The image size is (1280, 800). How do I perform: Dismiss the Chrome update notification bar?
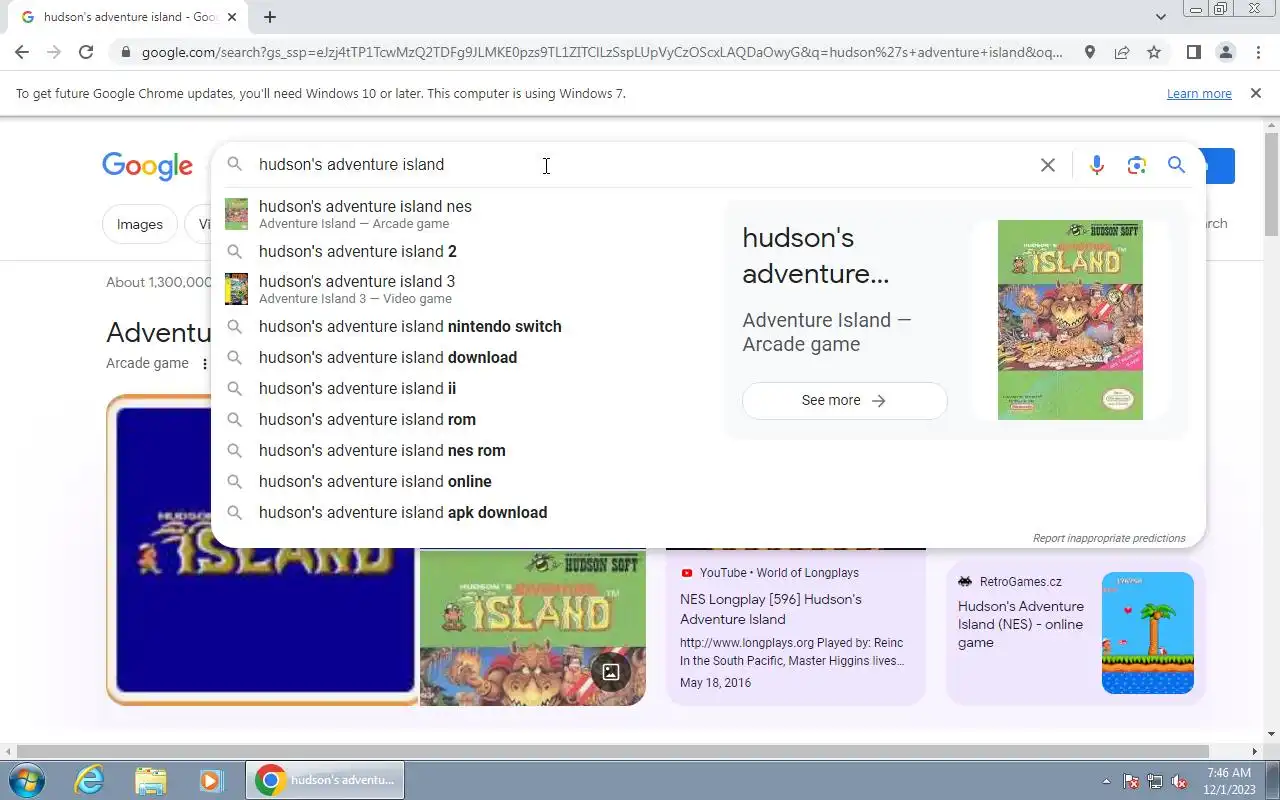1255,93
